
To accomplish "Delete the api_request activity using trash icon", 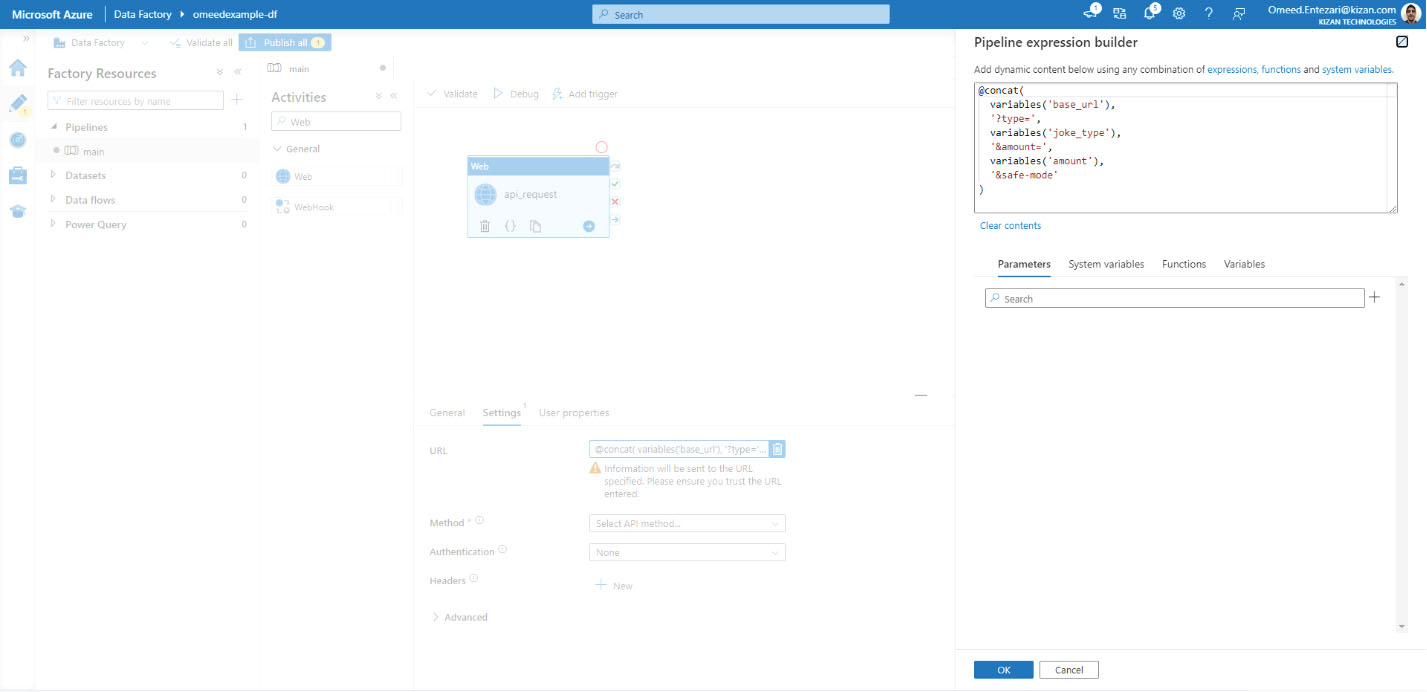I will pos(485,226).
